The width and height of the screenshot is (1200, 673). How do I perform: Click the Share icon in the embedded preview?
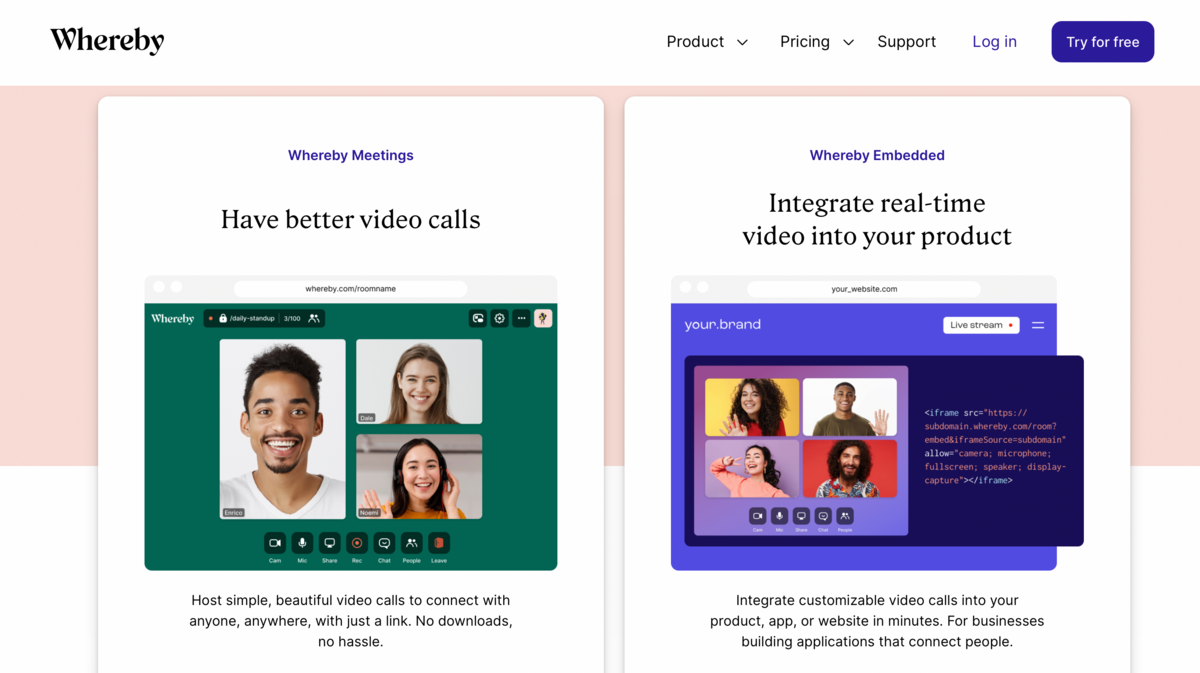[801, 516]
